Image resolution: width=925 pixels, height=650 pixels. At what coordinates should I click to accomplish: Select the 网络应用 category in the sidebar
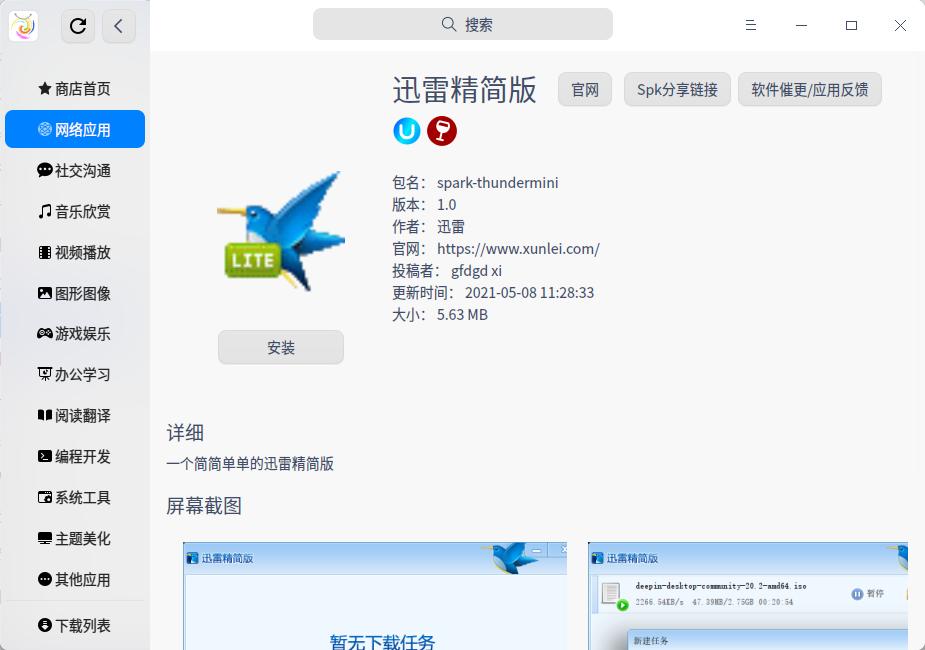click(x=75, y=128)
